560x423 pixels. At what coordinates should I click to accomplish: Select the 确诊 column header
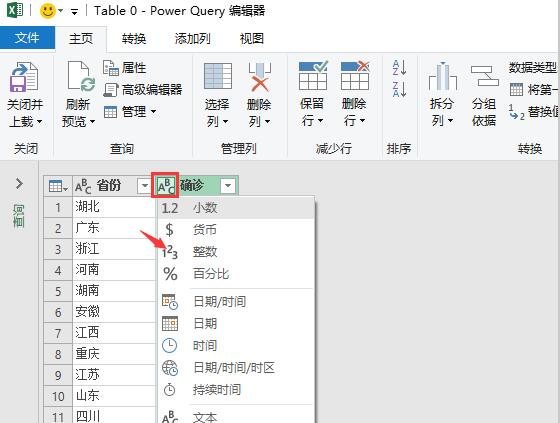pyautogui.click(x=191, y=185)
